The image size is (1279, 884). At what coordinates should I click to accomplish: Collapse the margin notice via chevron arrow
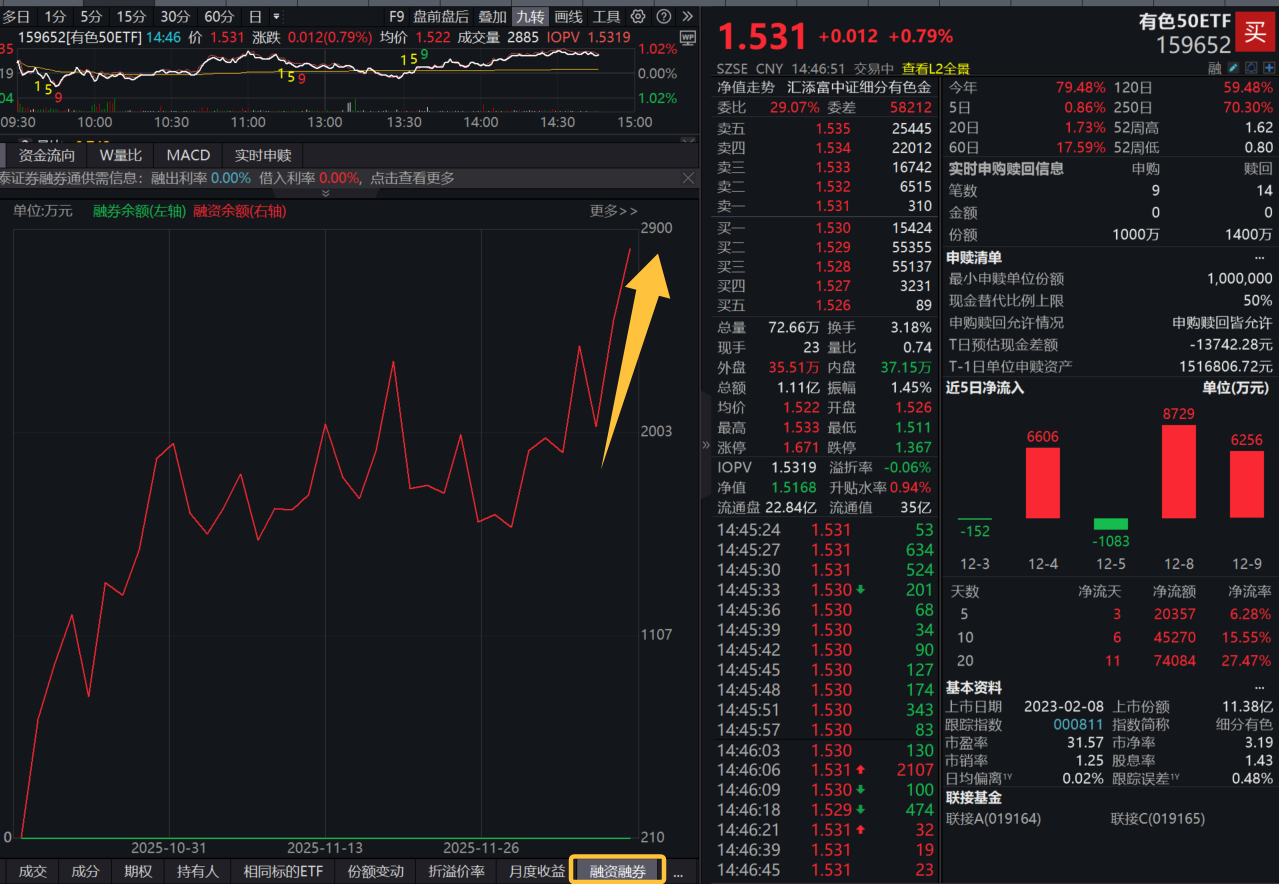(x=325, y=193)
